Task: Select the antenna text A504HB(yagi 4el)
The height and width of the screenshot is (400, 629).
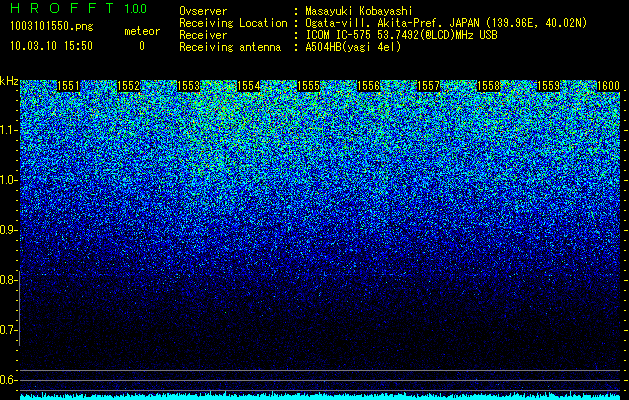Action: 353,47
